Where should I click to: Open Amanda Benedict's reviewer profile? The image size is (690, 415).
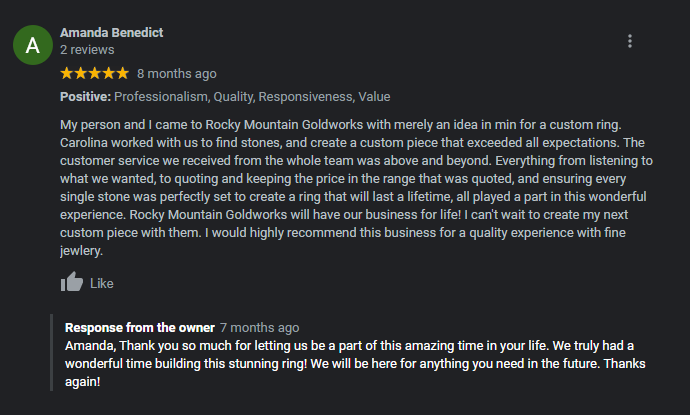tap(111, 32)
